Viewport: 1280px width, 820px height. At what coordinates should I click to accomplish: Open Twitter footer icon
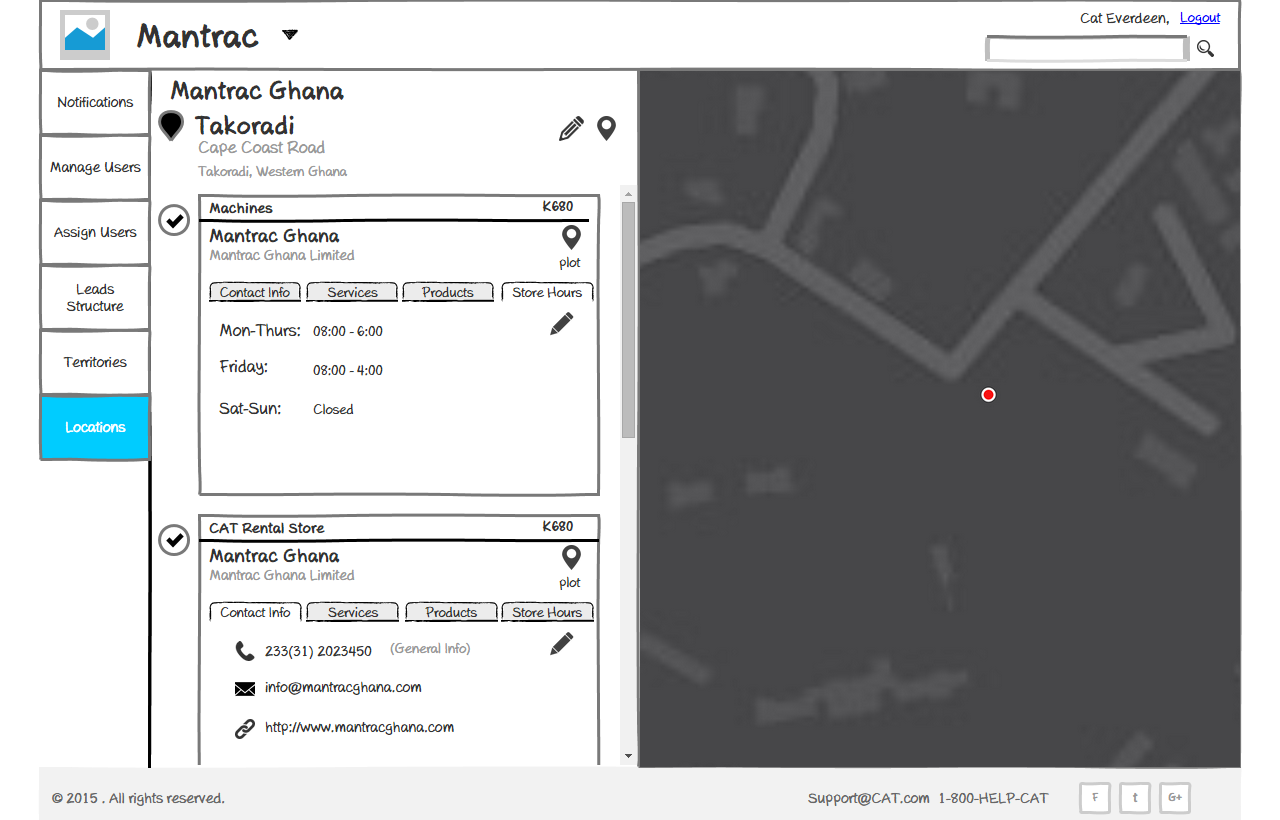(1135, 797)
